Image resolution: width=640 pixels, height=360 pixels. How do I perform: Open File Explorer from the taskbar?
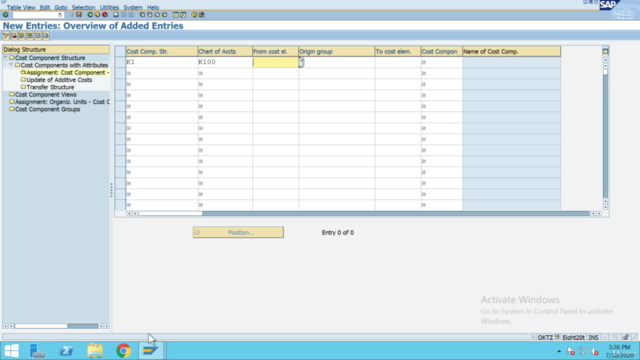pyautogui.click(x=95, y=351)
